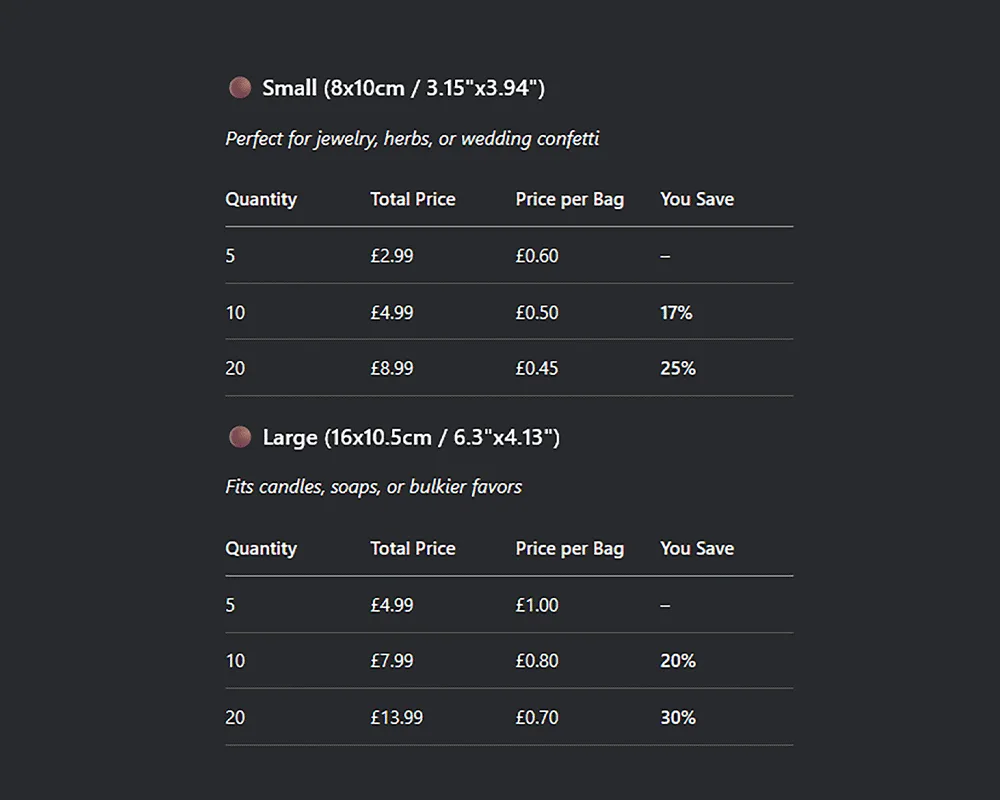
Task: Click Total Price header in the Large table
Action: point(412,548)
